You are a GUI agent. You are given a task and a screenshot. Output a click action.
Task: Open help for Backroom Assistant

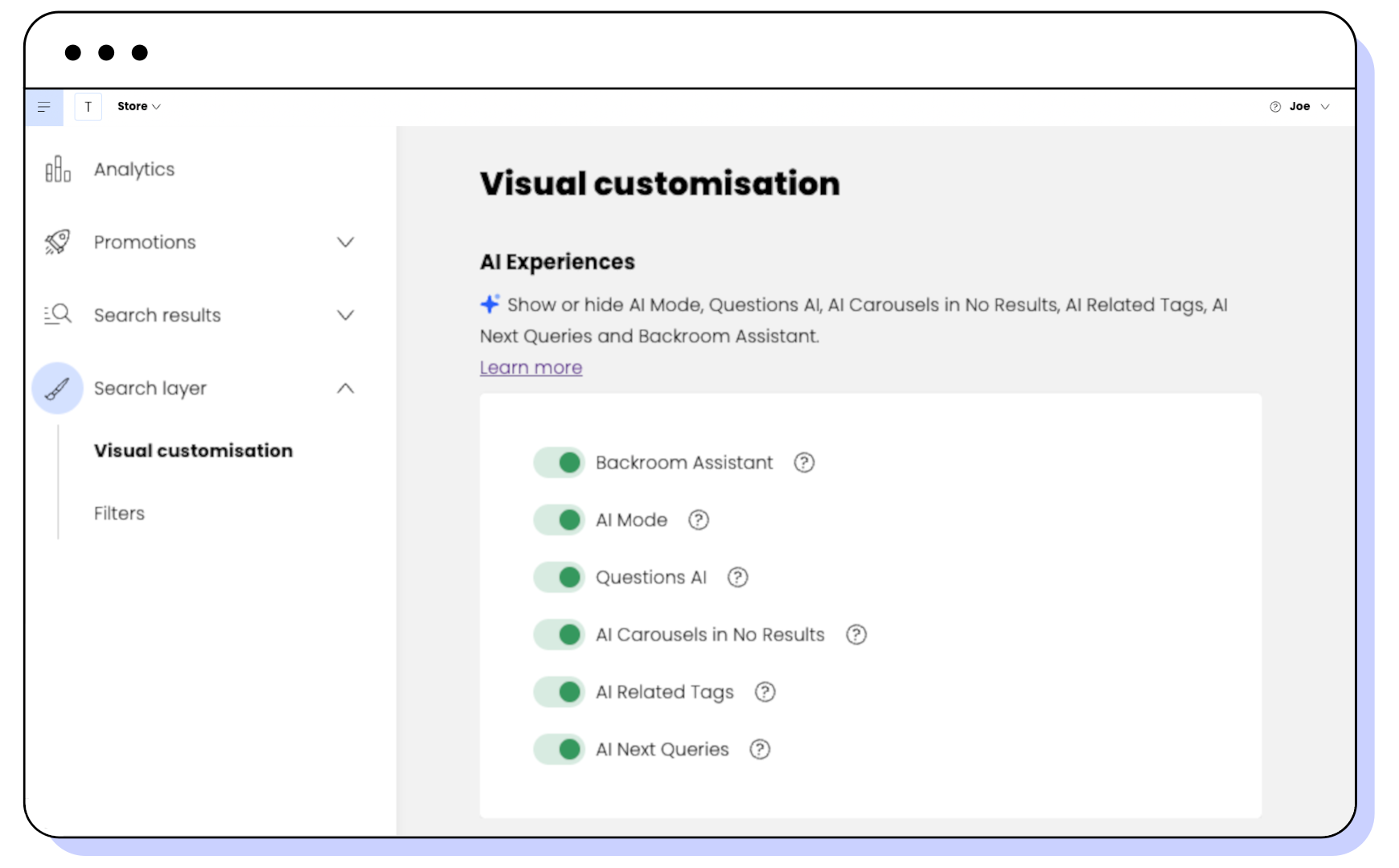804,463
